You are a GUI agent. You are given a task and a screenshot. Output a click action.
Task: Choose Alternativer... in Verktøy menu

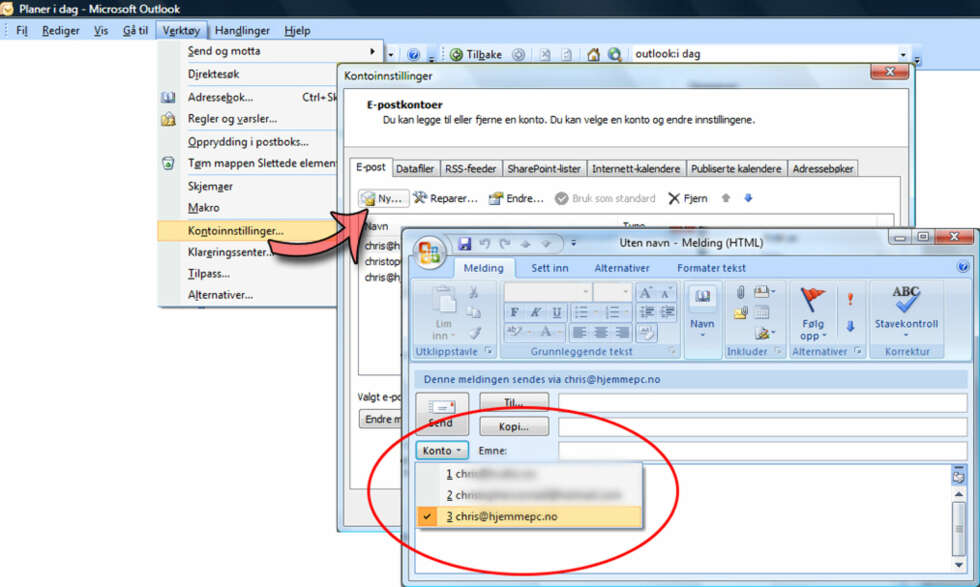point(220,295)
